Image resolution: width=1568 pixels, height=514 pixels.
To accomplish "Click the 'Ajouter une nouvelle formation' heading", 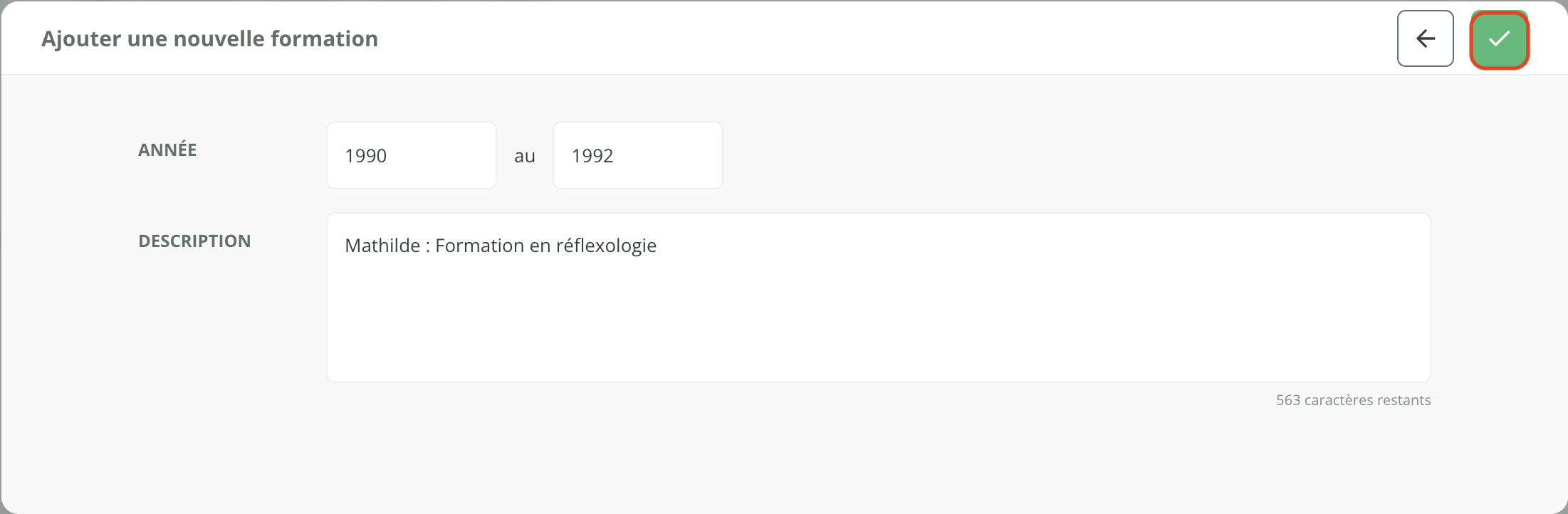I will 209,38.
